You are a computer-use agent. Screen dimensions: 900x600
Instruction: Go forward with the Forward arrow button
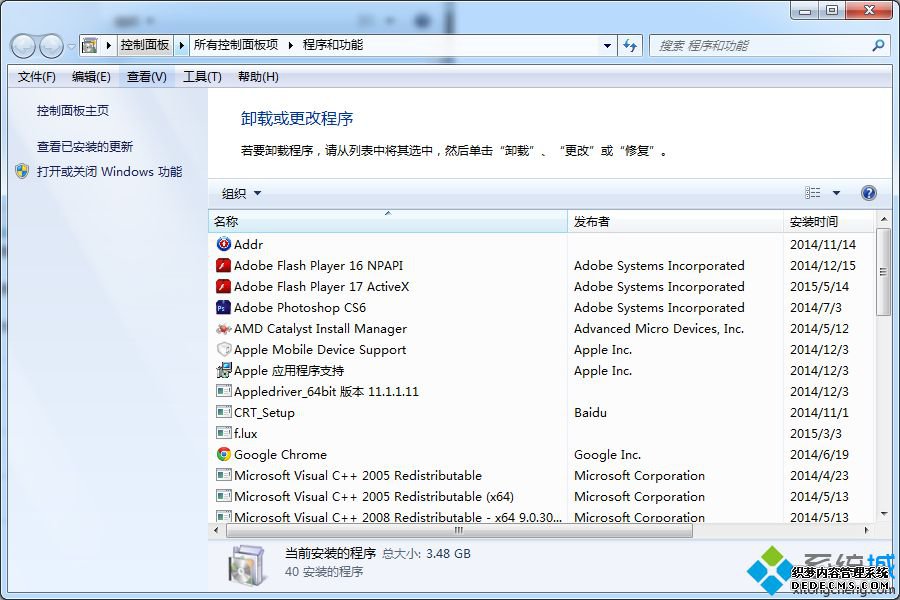point(51,46)
